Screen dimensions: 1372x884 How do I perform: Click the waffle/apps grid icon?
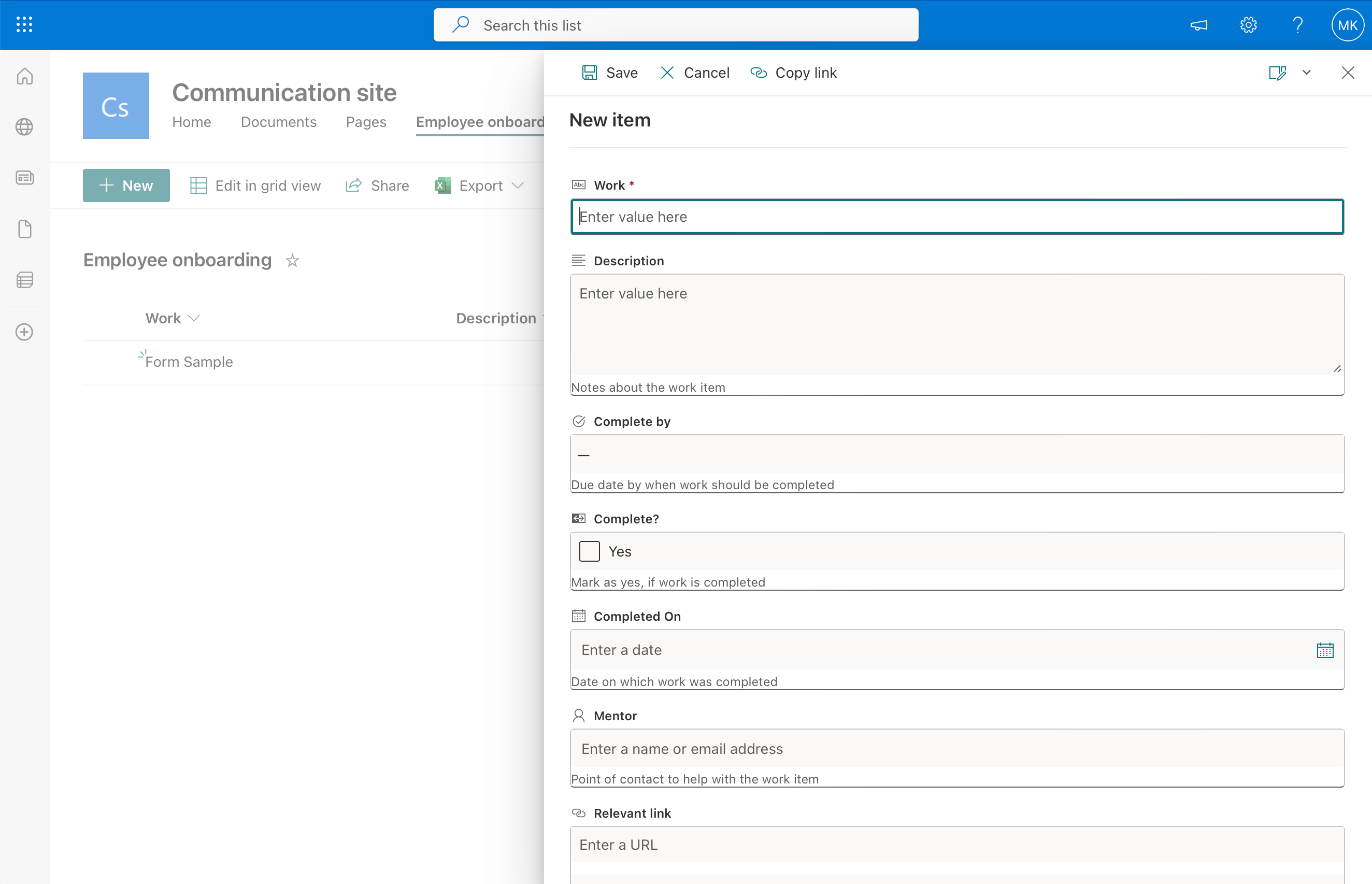[x=25, y=25]
